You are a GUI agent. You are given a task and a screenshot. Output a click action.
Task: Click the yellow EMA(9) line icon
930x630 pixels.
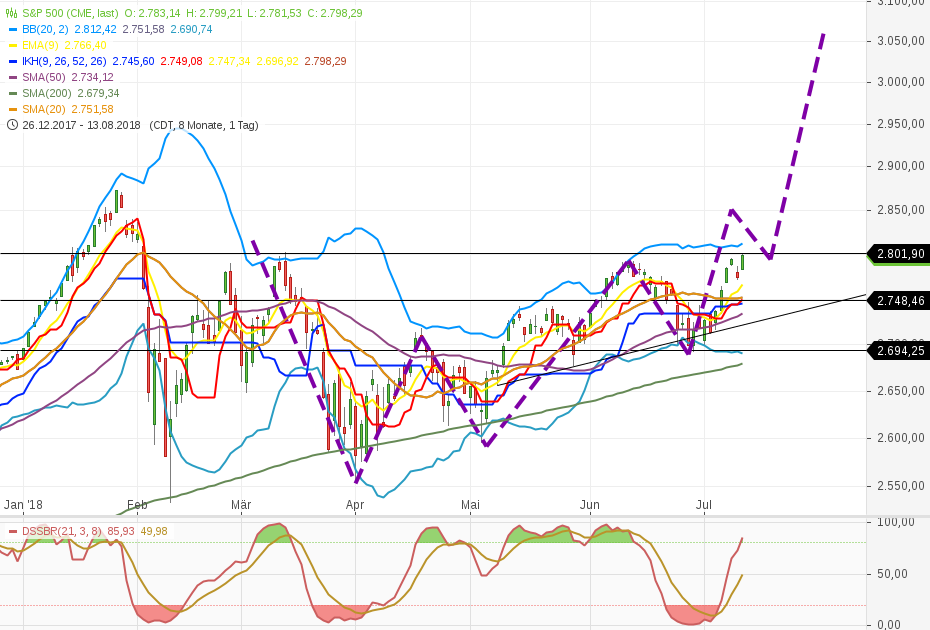click(x=14, y=45)
